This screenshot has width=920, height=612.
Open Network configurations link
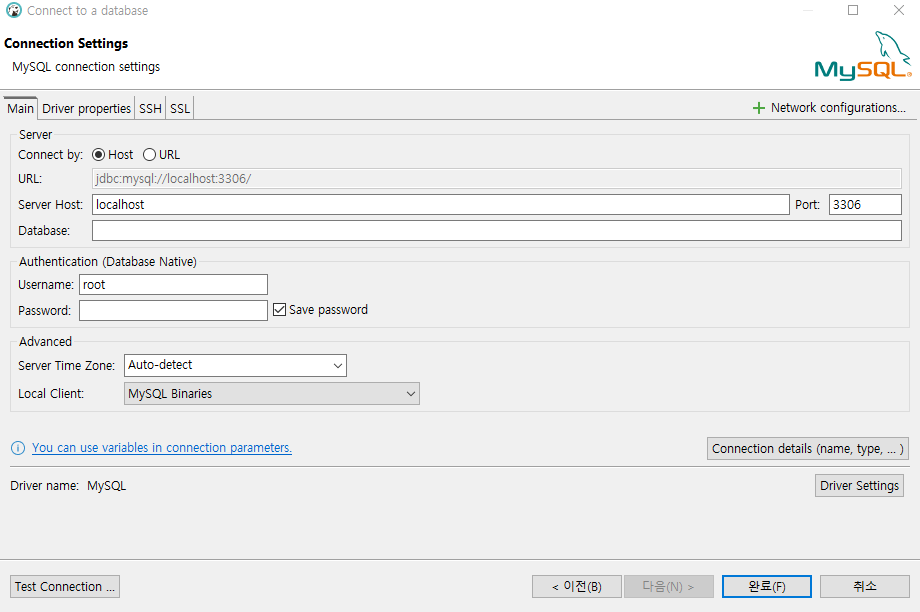click(838, 108)
